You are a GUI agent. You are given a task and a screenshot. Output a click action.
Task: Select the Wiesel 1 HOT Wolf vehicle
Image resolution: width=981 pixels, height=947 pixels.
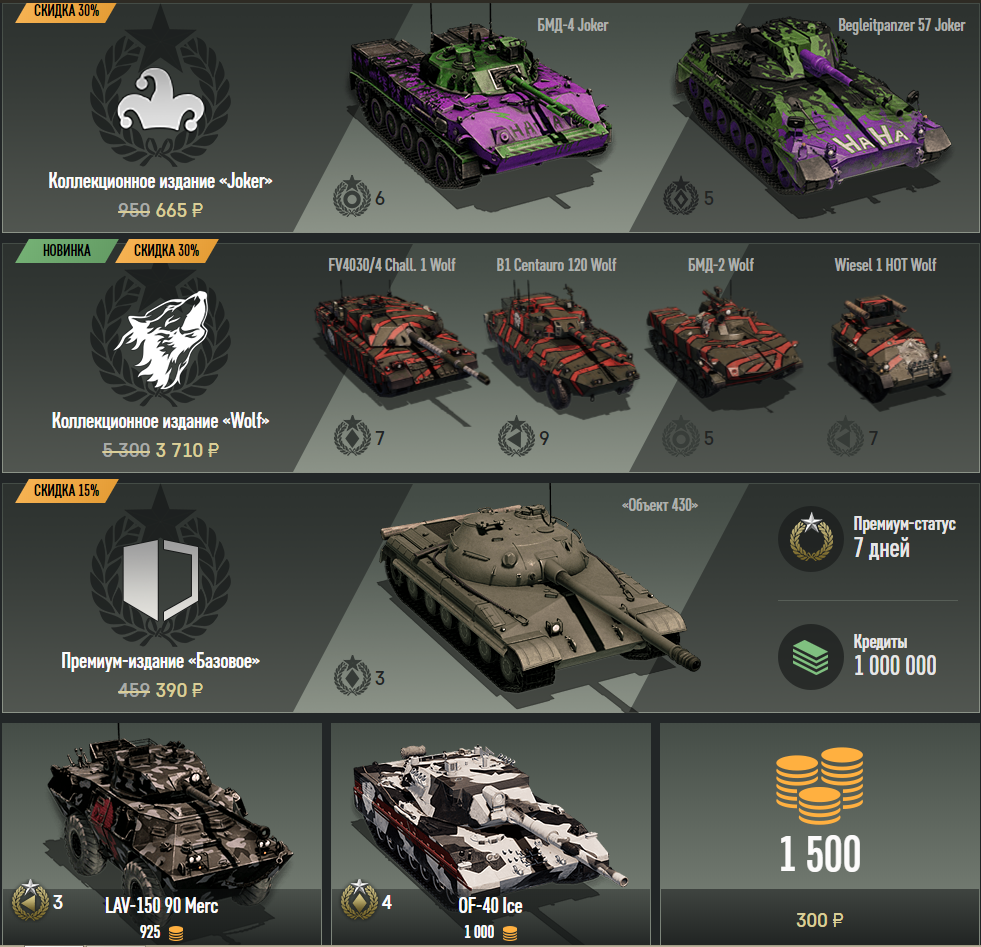[888, 348]
